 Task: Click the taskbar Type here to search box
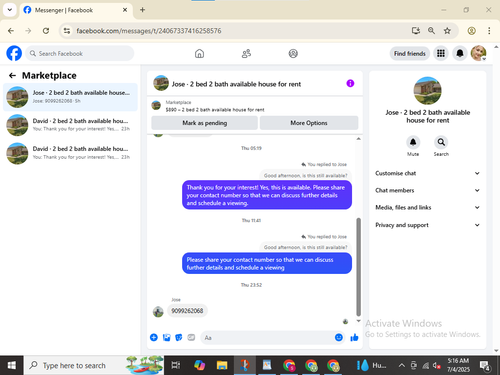click(94, 365)
